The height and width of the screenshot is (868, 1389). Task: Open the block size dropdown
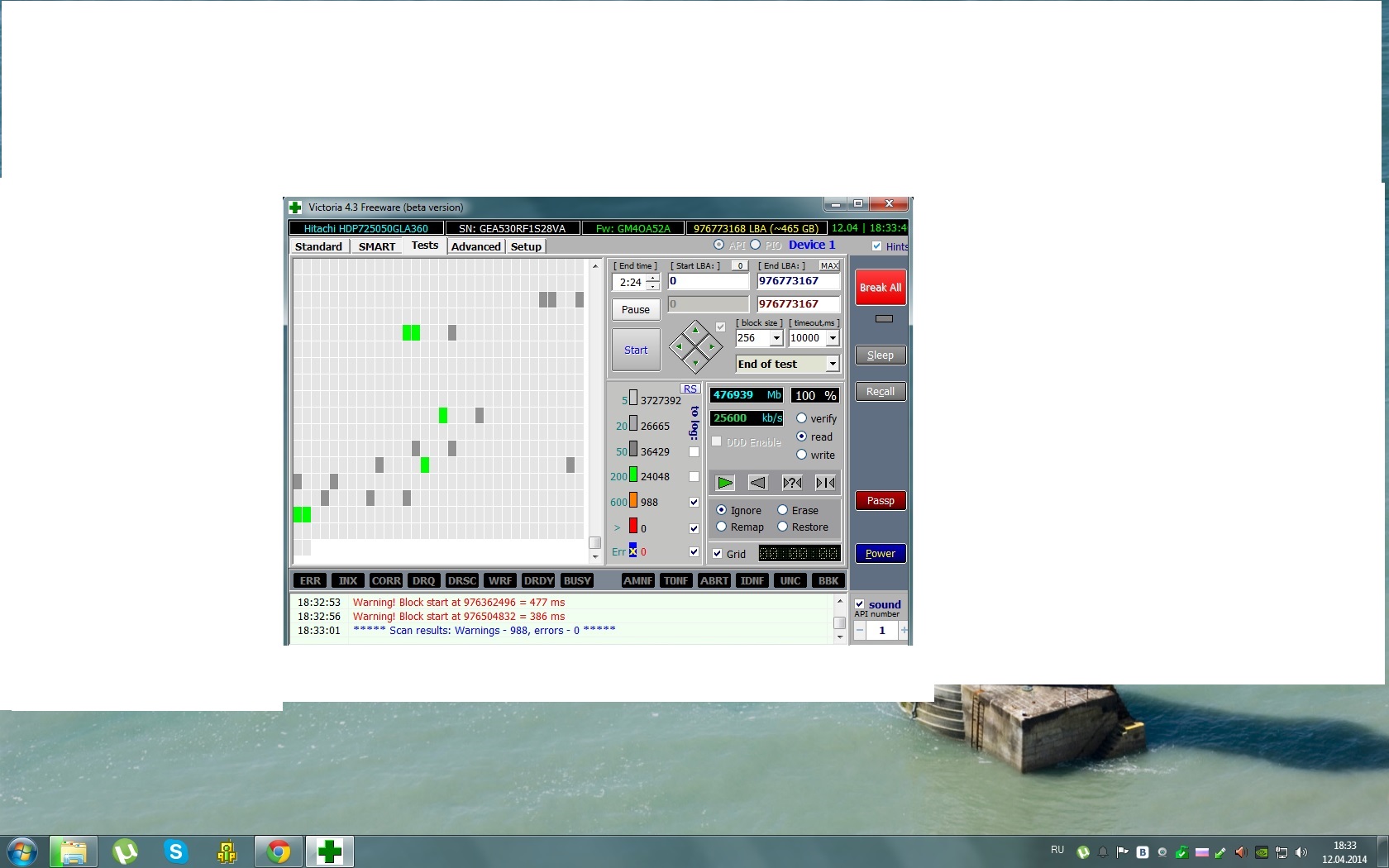pos(776,338)
